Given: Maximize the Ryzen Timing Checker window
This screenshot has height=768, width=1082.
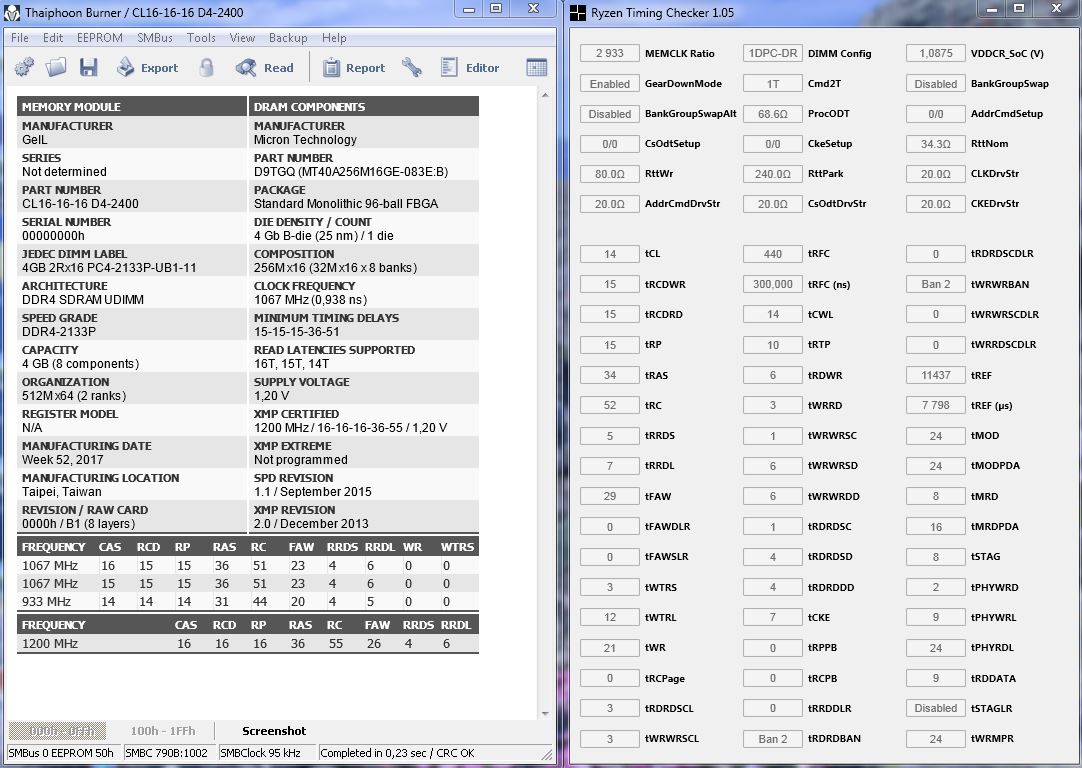Looking at the screenshot, I should click(1019, 9).
